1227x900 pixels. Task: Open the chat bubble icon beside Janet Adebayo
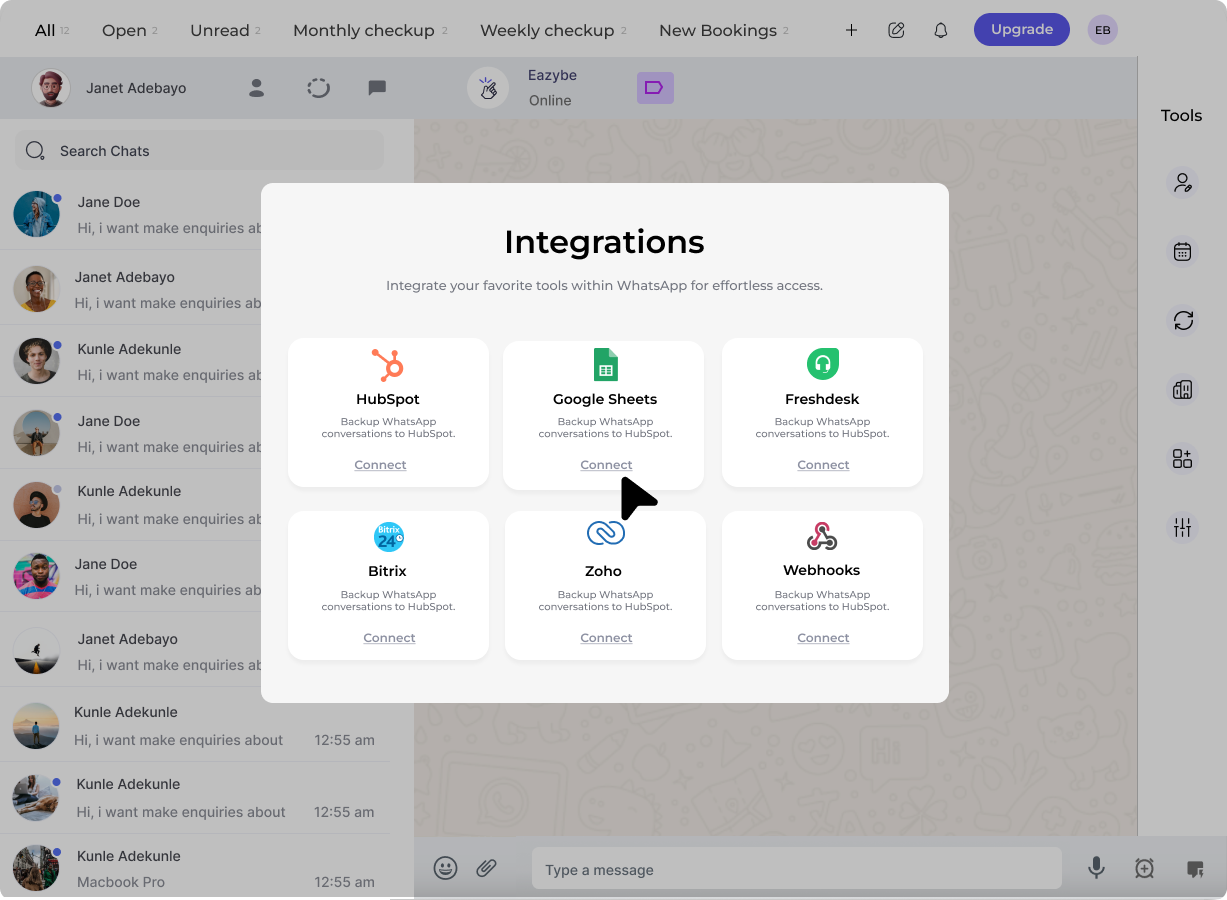pos(377,88)
